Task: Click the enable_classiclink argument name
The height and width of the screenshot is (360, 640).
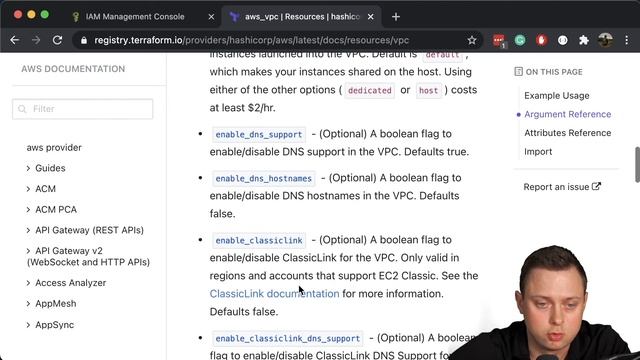Action: click(259, 240)
